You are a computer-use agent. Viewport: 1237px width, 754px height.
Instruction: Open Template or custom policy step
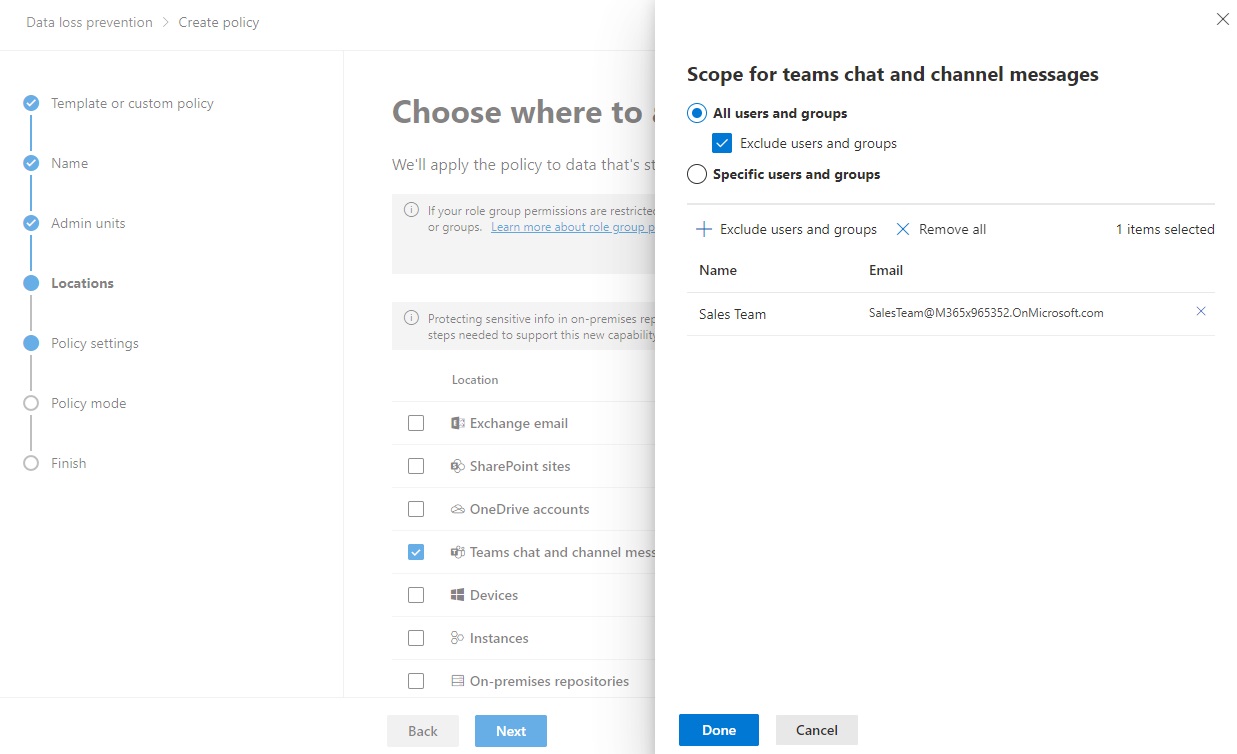tap(132, 103)
